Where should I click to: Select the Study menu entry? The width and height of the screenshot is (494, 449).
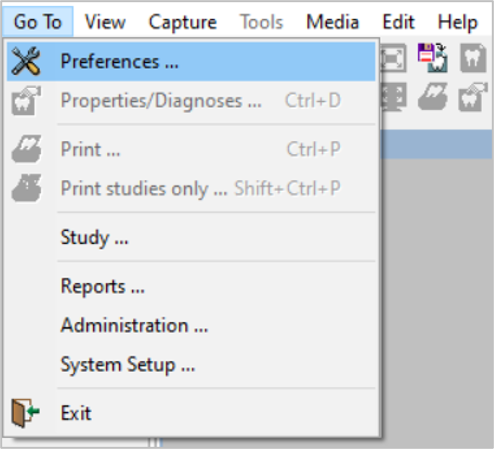click(x=191, y=237)
